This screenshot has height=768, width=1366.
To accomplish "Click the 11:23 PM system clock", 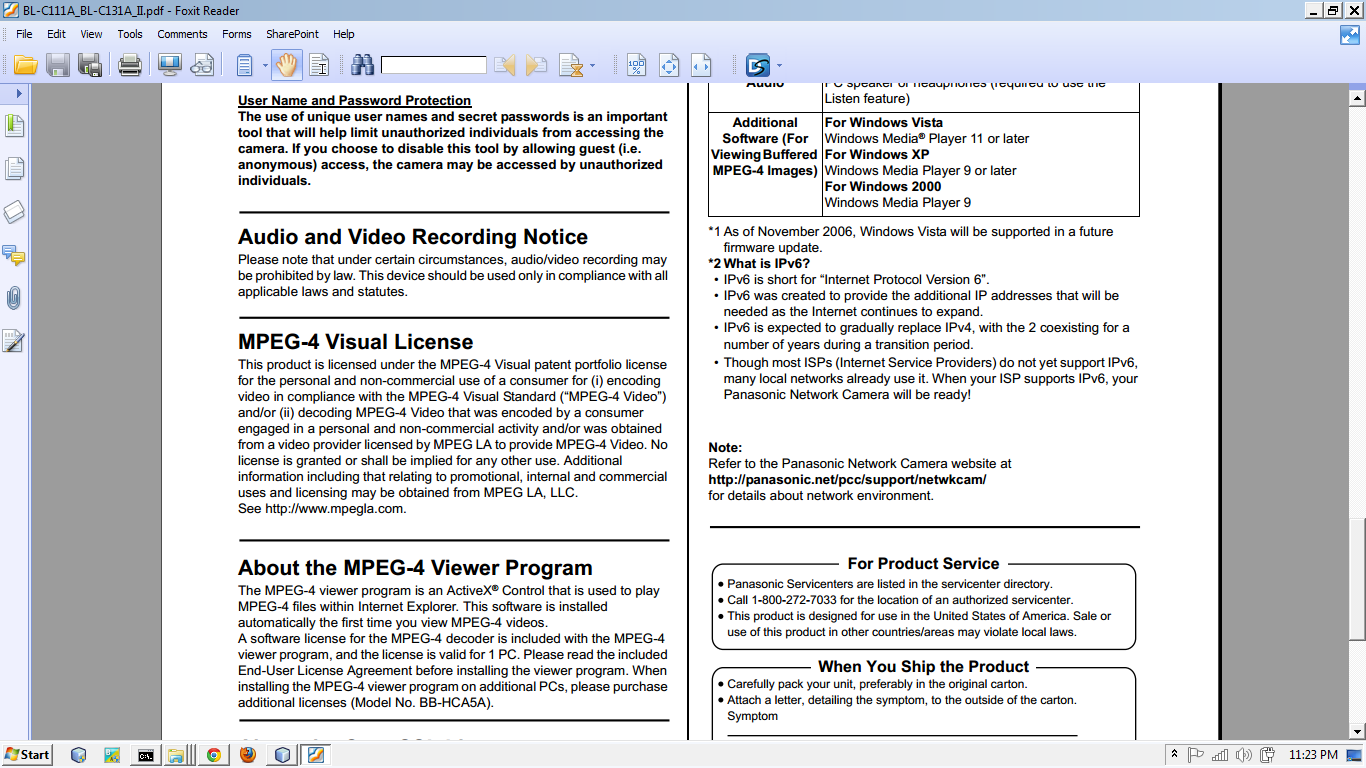I will pos(1313,755).
